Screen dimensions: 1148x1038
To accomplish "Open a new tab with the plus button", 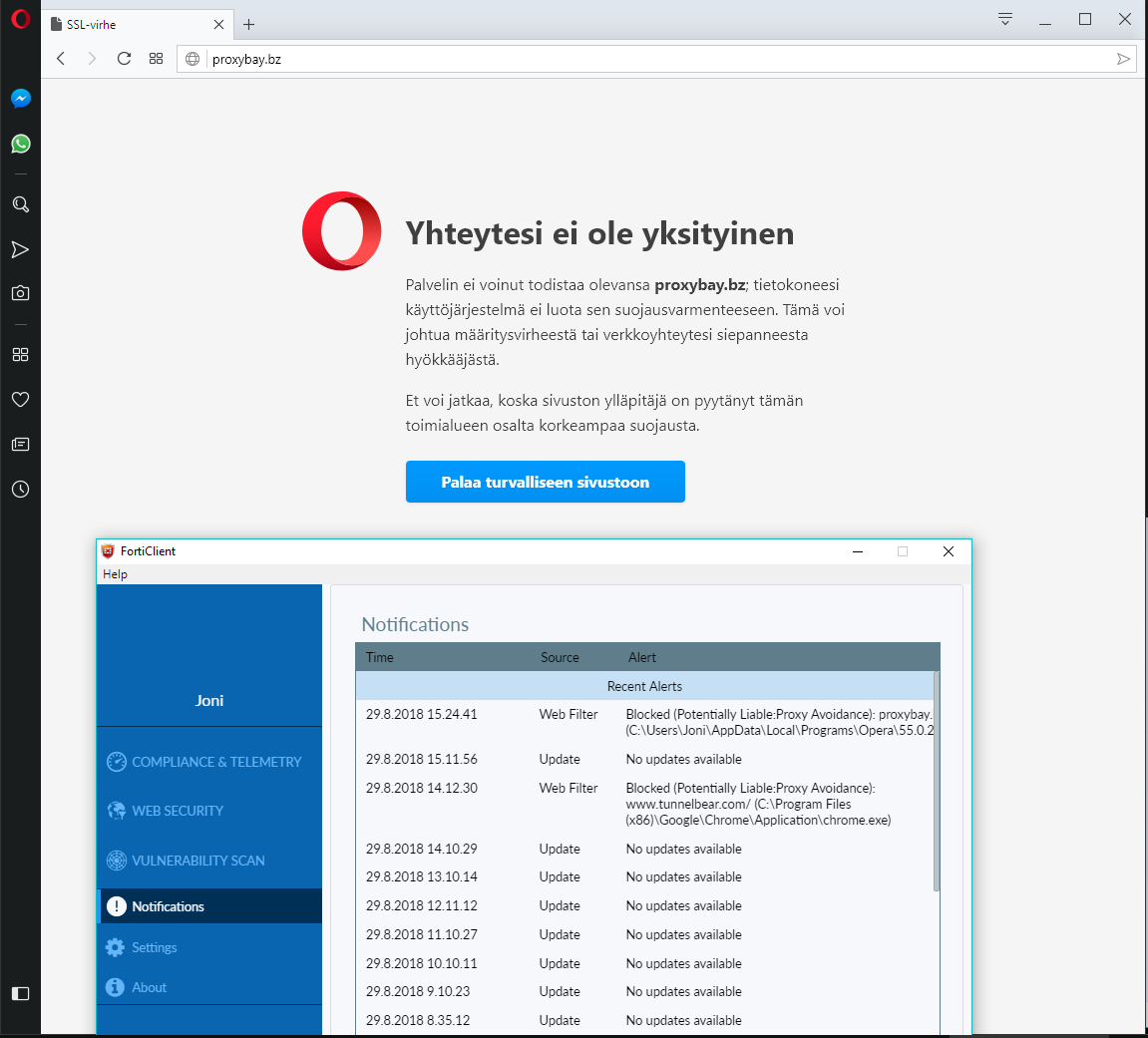I will pos(249,25).
